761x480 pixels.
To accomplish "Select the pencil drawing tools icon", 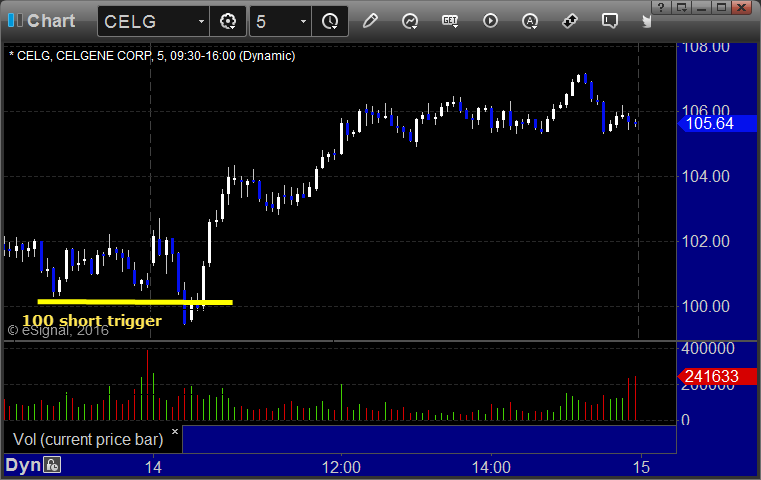I will [x=370, y=21].
